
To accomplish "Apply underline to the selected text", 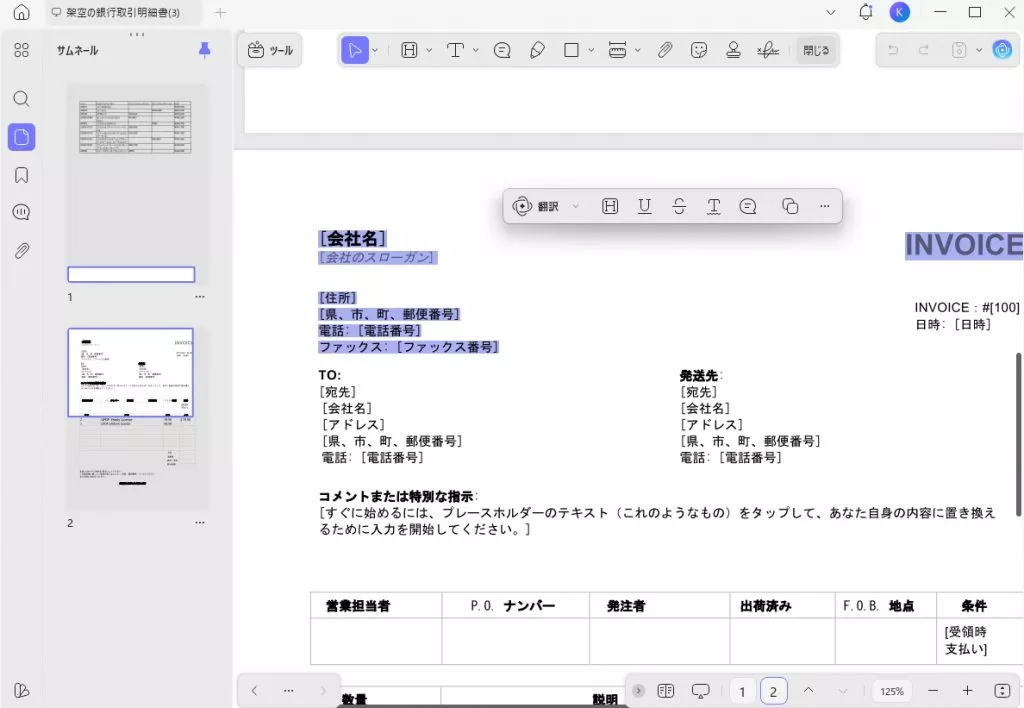I will [x=645, y=206].
